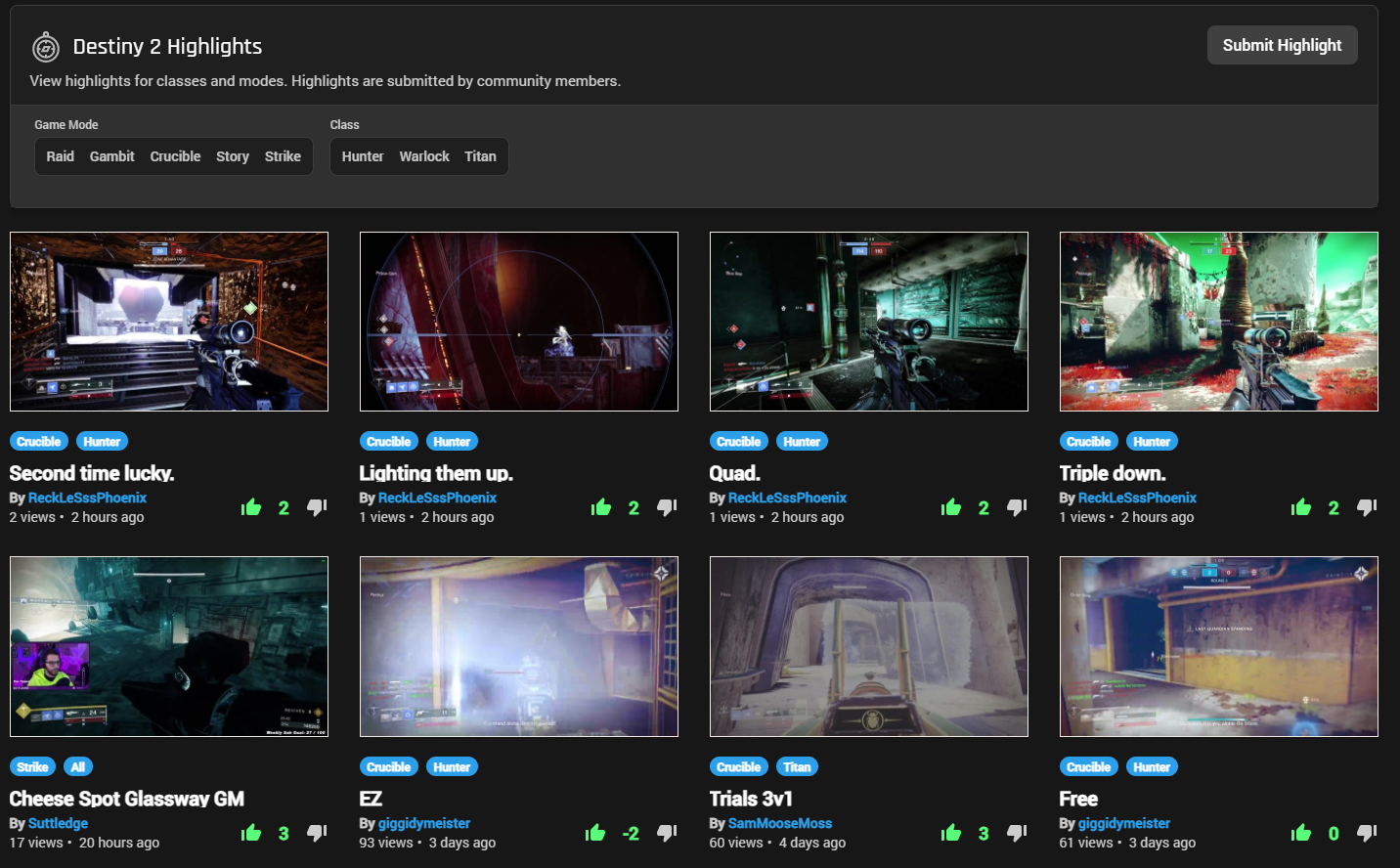Play the 'Cheese Spot Glassway GM' thumbnail
The image size is (1400, 868).
[169, 647]
